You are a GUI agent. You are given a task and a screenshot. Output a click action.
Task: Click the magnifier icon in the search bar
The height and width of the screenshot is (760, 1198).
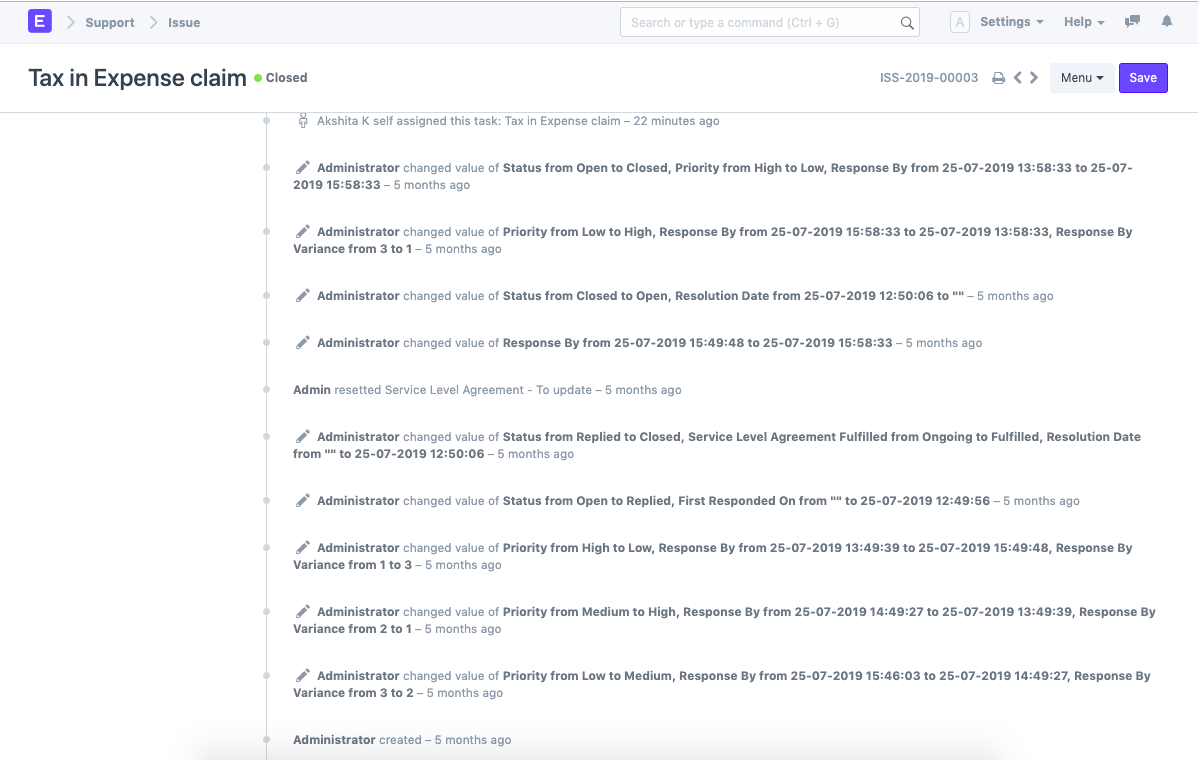pos(906,22)
